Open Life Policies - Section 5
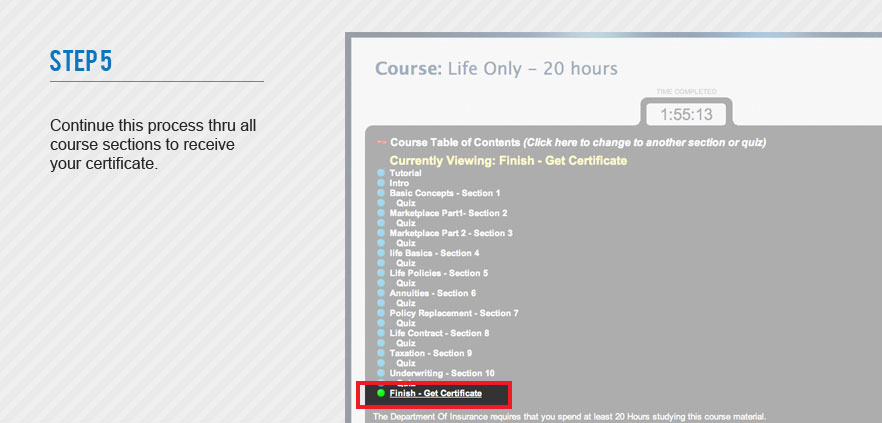The height and width of the screenshot is (423, 882). (438, 273)
